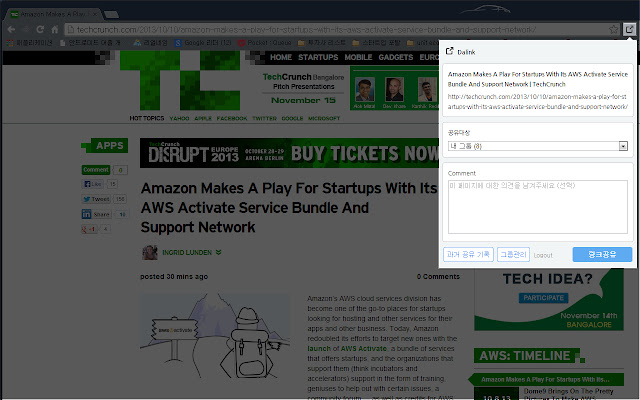Open HOME in TechCrunch navigation
This screenshot has height=400, width=640.
(281, 57)
